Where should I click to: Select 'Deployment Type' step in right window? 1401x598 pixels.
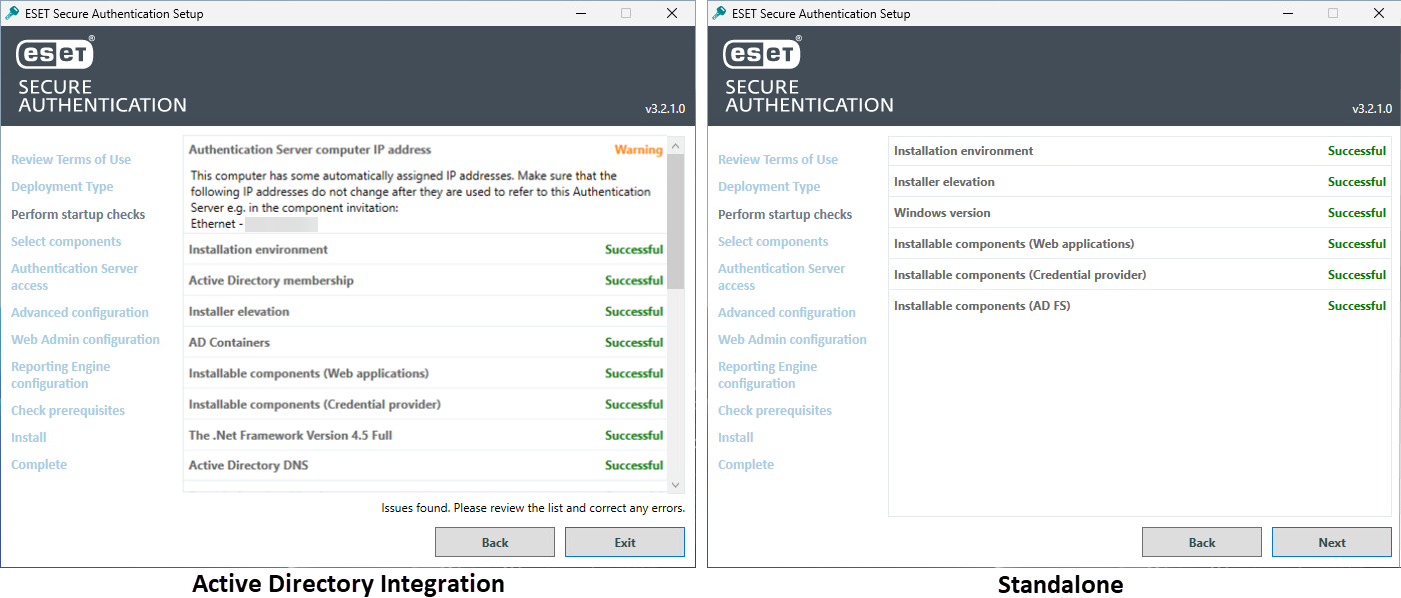coord(769,186)
